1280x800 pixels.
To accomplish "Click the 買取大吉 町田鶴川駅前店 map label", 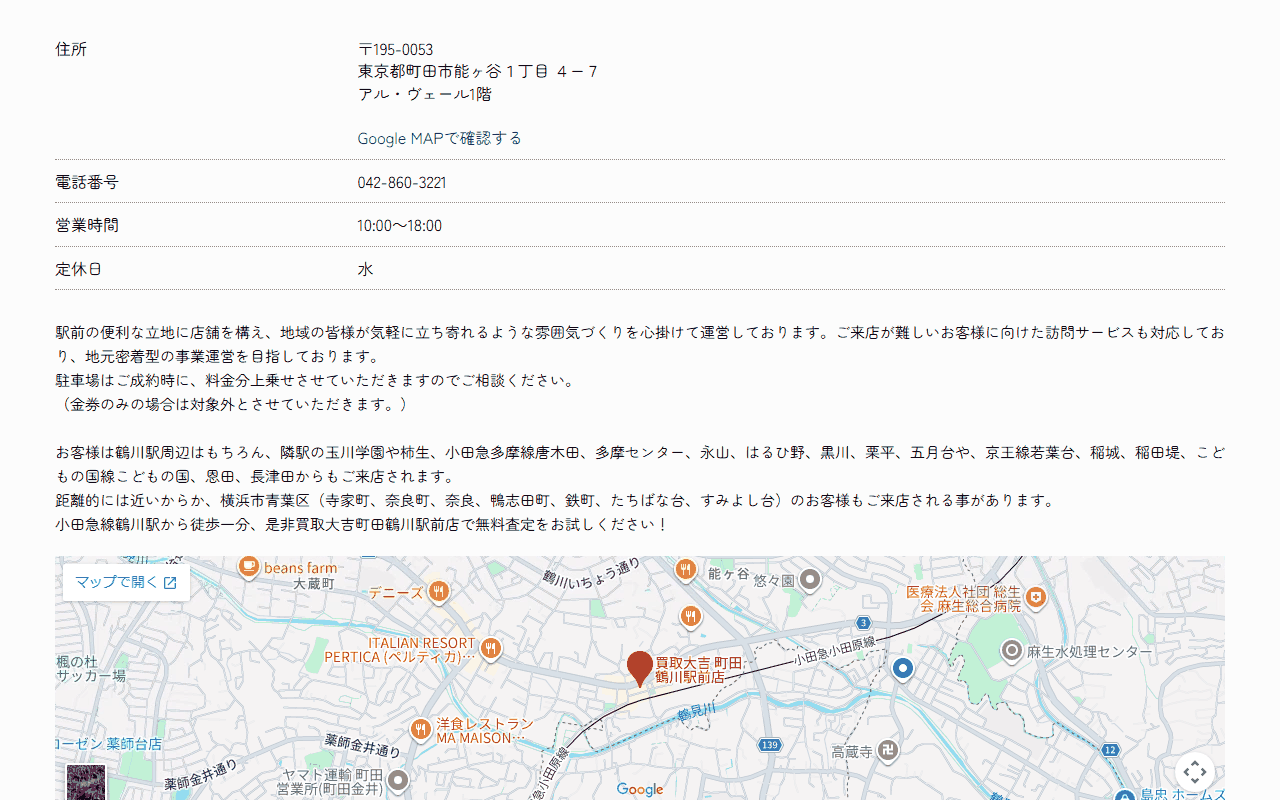I will click(700, 670).
